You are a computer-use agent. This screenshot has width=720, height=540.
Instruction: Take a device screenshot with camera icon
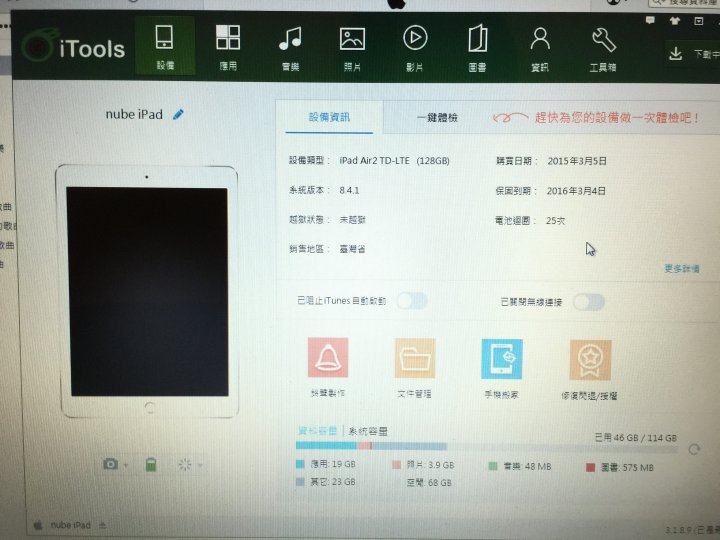[110, 464]
